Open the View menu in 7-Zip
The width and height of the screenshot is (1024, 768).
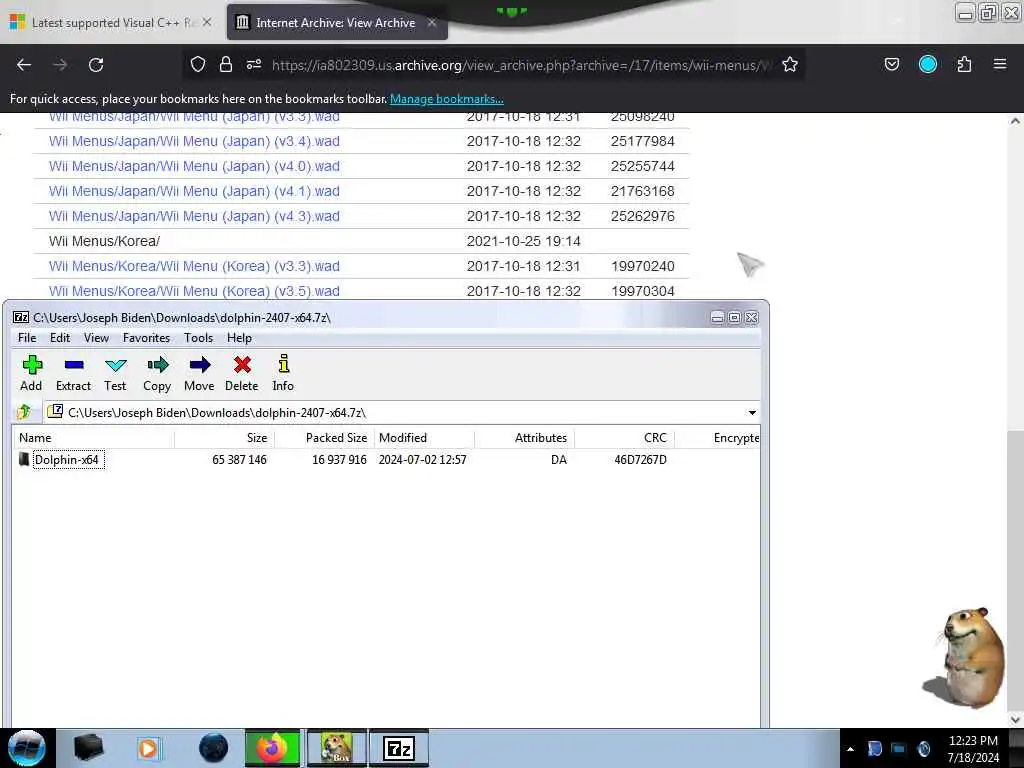[x=96, y=338]
